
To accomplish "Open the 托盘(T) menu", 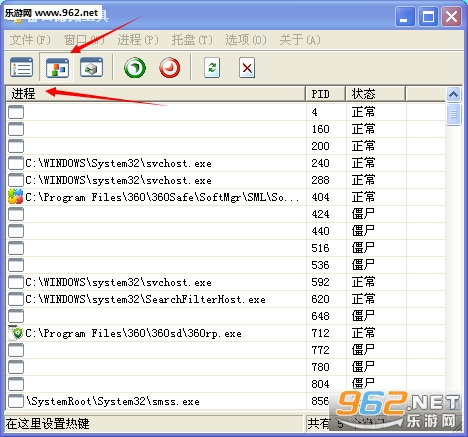I will point(192,40).
